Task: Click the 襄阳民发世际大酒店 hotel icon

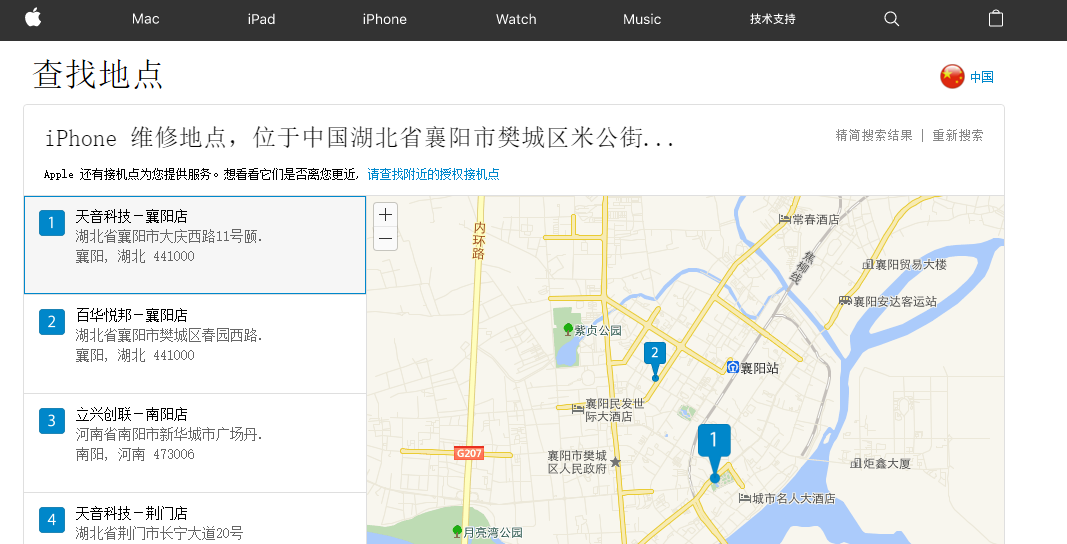Action: coord(578,409)
